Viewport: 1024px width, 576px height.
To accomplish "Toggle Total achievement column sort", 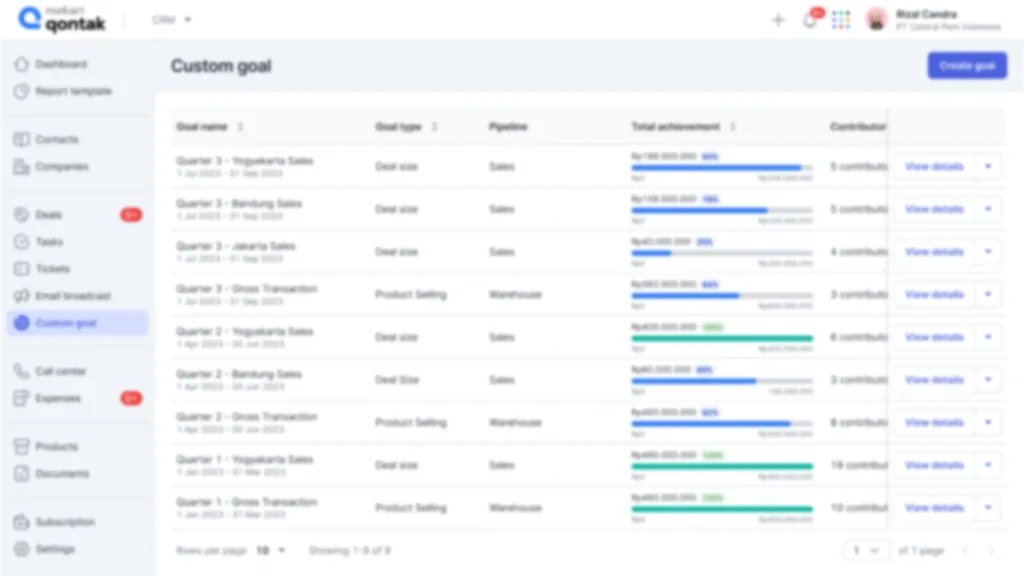I will pos(733,127).
